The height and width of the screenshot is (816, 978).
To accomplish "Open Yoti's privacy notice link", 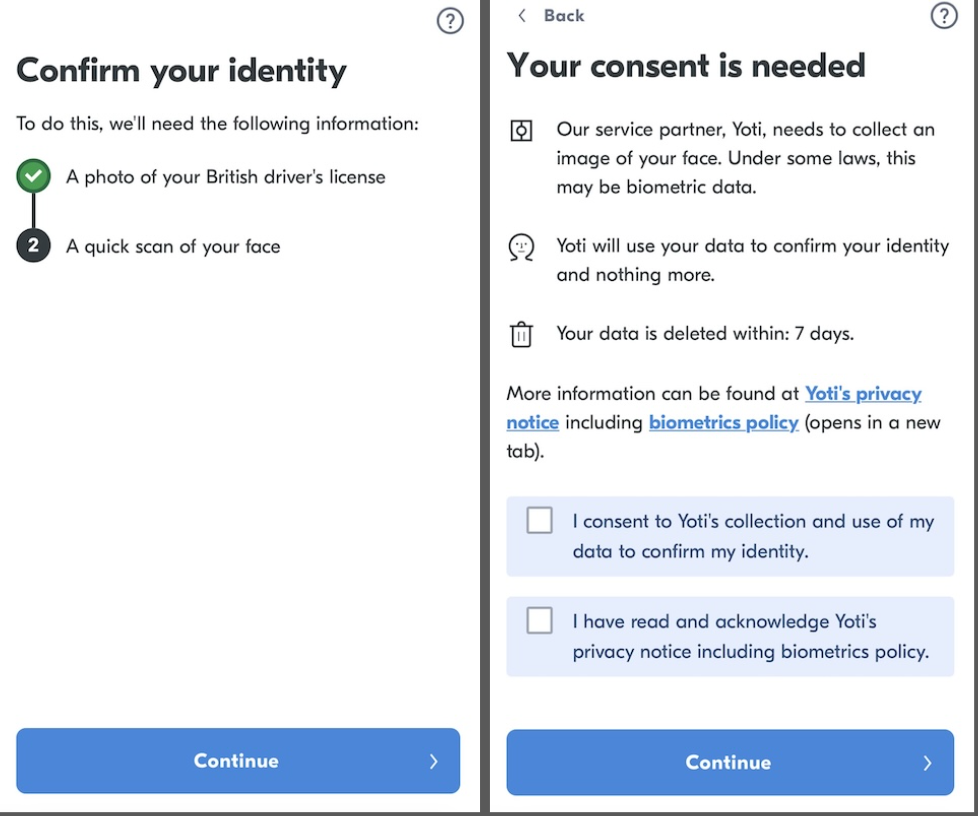I will (x=714, y=408).
